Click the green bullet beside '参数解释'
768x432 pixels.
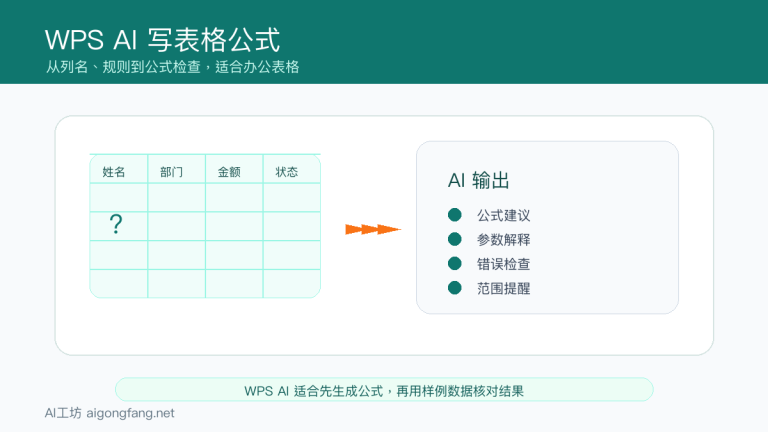point(455,239)
